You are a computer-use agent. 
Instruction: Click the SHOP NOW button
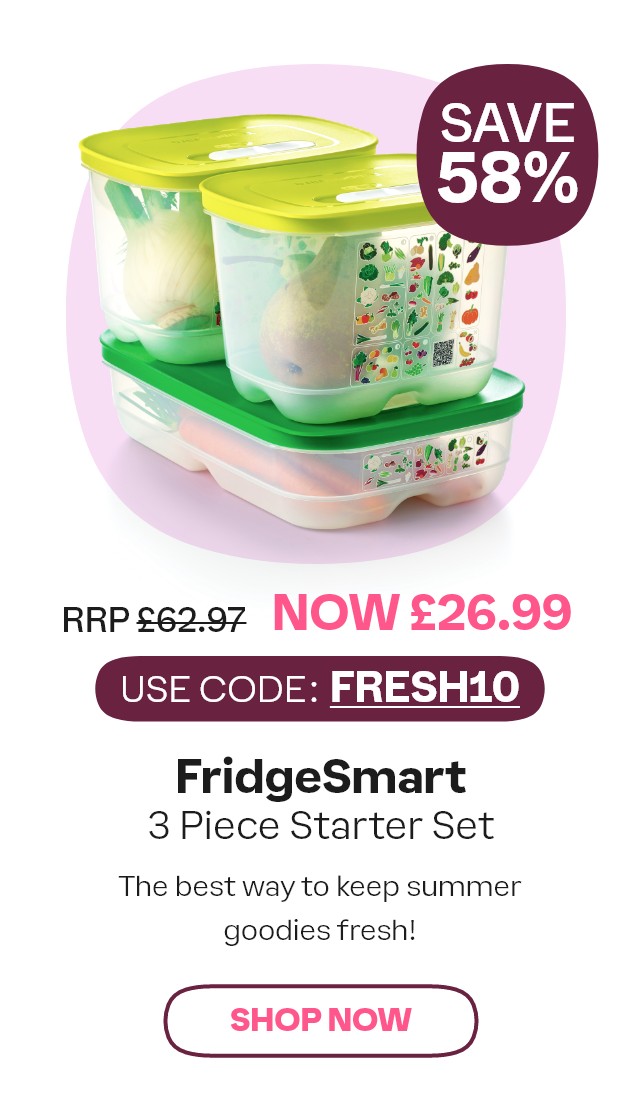[x=321, y=1020]
